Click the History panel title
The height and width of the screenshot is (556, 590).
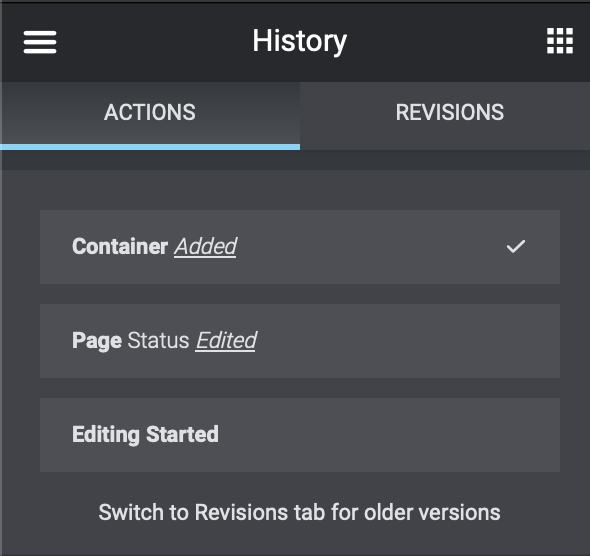coord(300,41)
